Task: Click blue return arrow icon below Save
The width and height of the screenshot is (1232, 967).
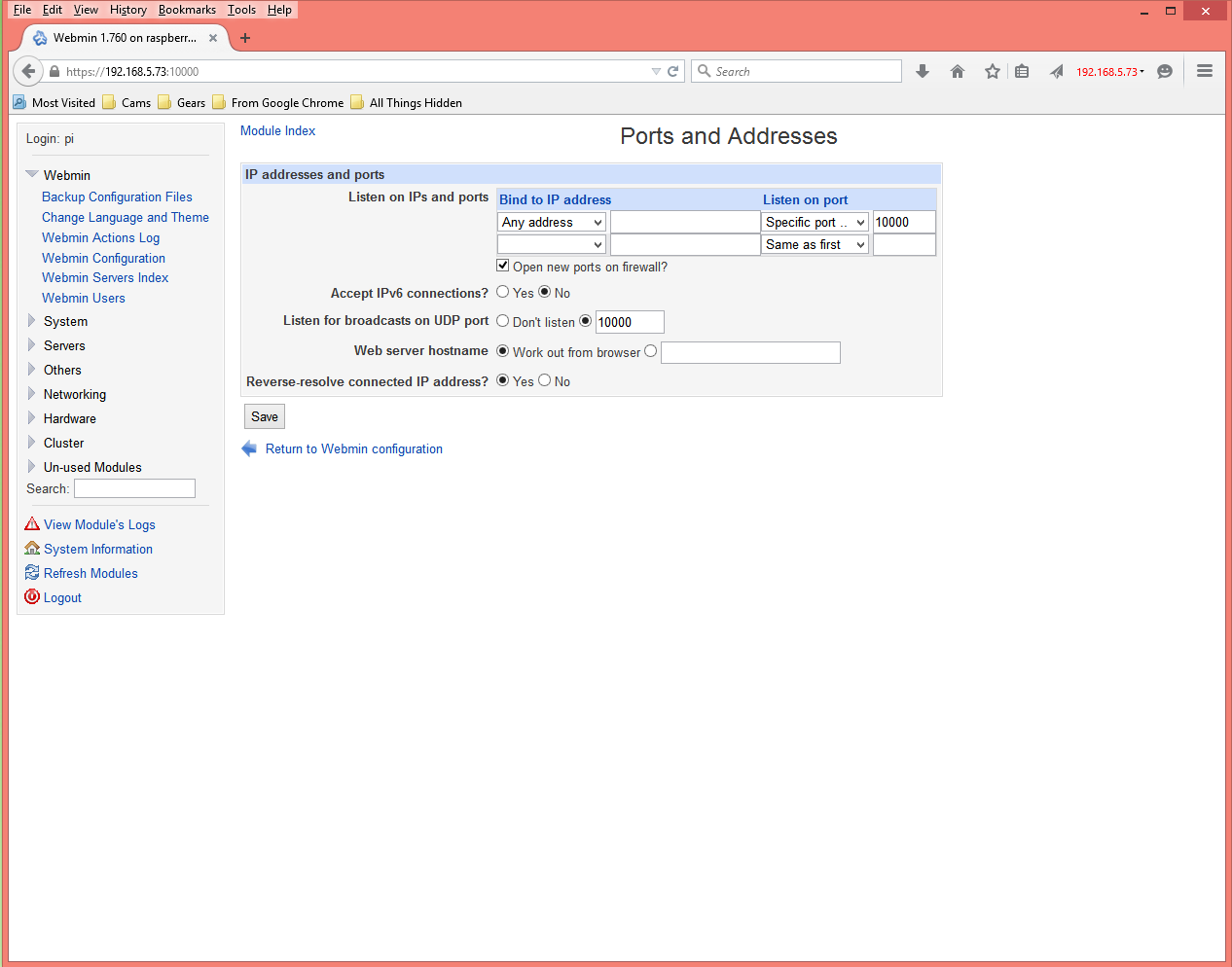Action: (x=250, y=448)
